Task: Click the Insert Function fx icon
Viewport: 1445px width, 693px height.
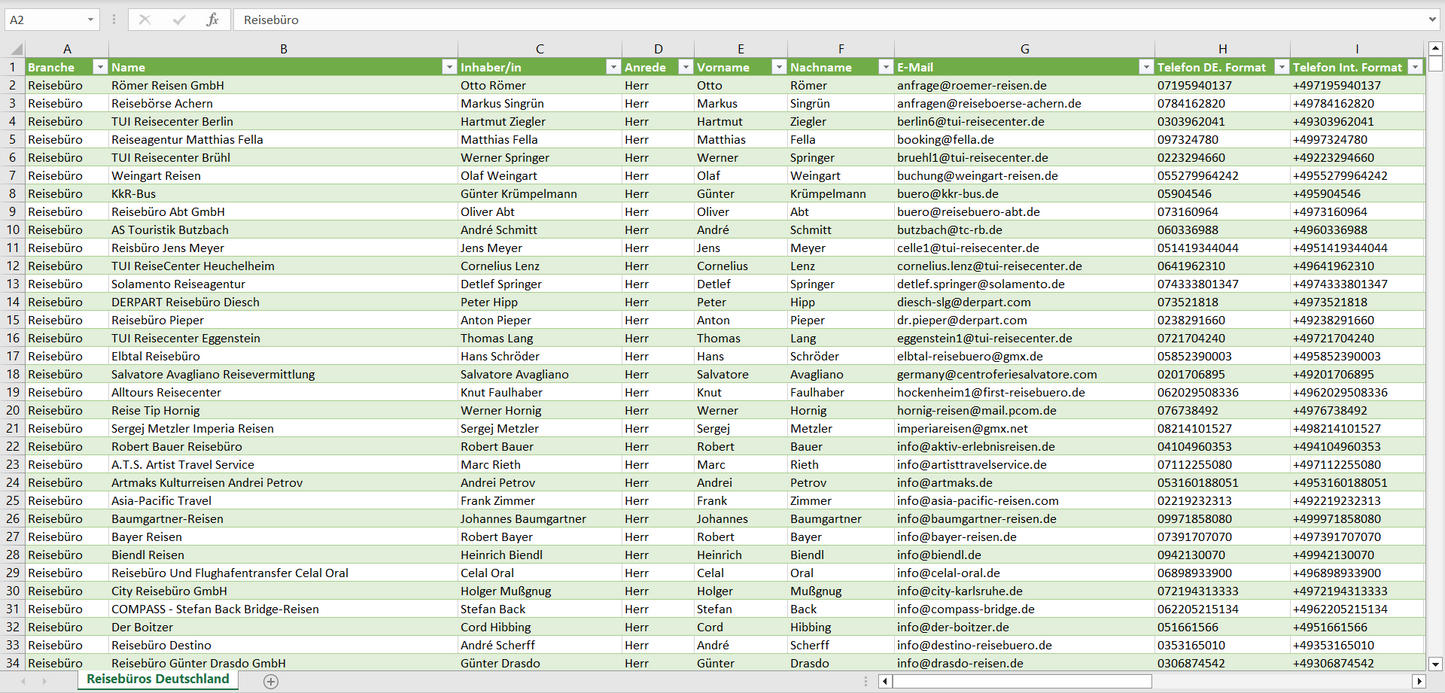Action: [x=212, y=20]
